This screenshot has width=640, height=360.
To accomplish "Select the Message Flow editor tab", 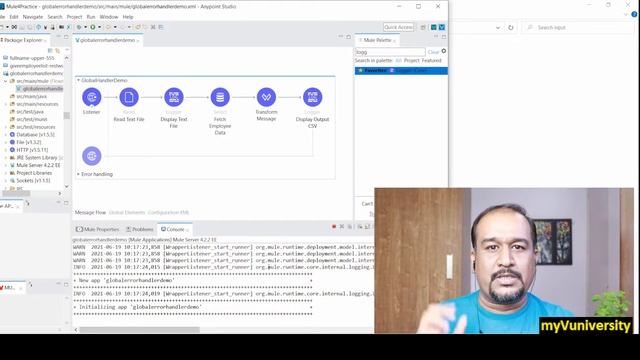I will [x=90, y=212].
